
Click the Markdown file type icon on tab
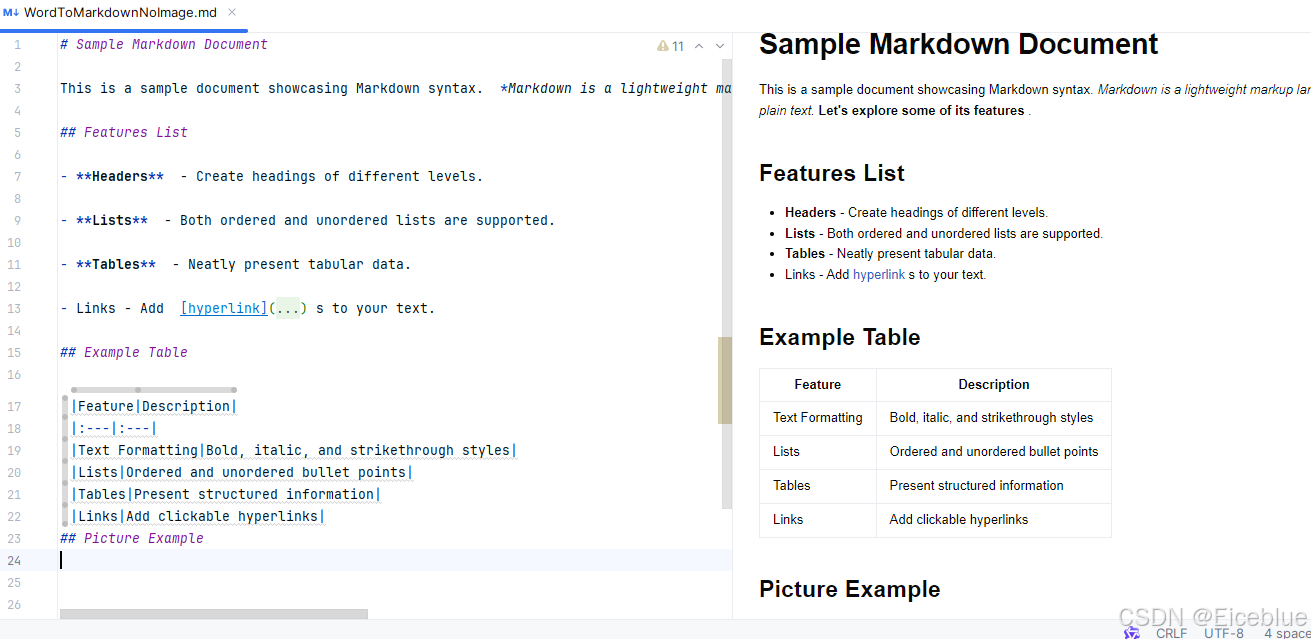pos(12,12)
